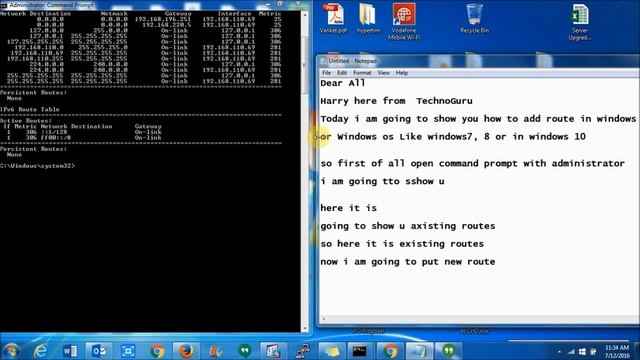Click the control panel icon in taskbar
The width and height of the screenshot is (640, 360).
tap(273, 351)
